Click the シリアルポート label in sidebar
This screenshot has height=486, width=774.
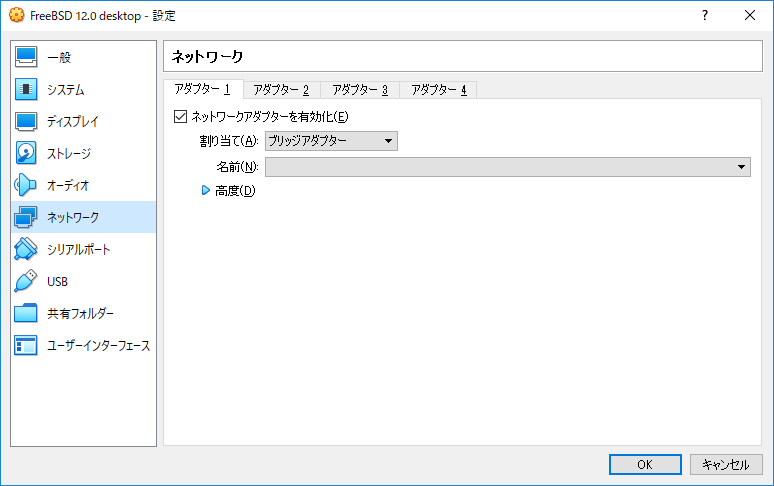pos(78,250)
